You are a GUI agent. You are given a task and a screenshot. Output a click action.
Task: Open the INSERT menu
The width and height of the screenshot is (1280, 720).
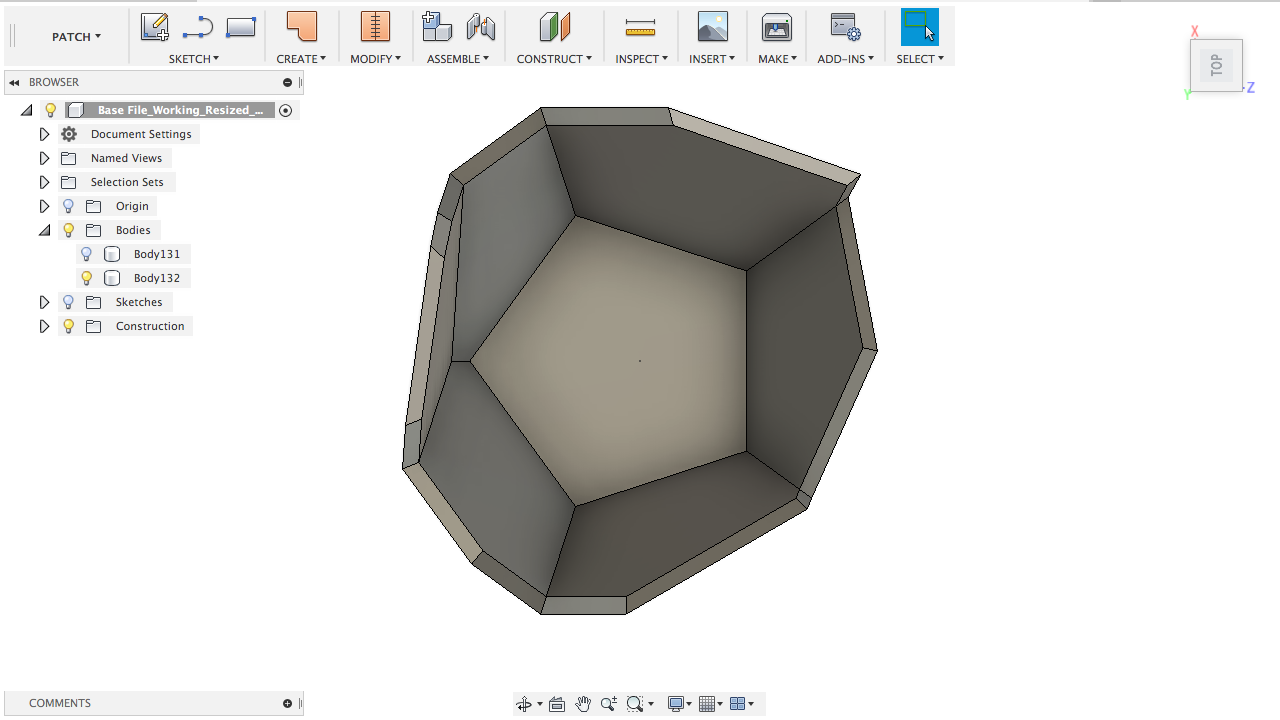point(712,59)
